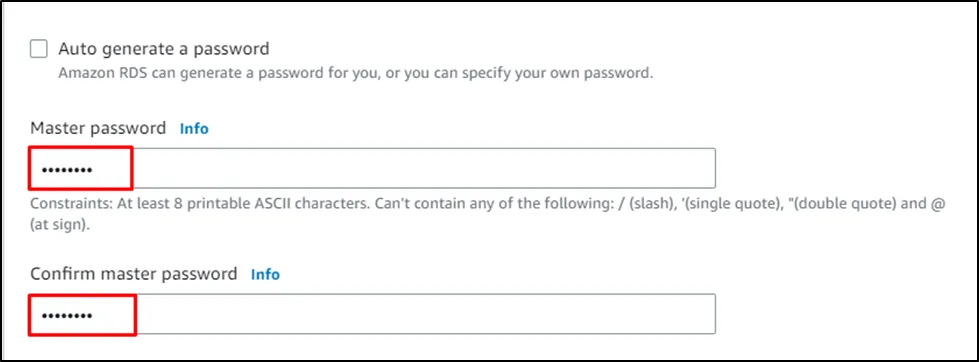Click the masked dots in the Master password field
Image resolution: width=979 pixels, height=362 pixels.
pos(67,170)
